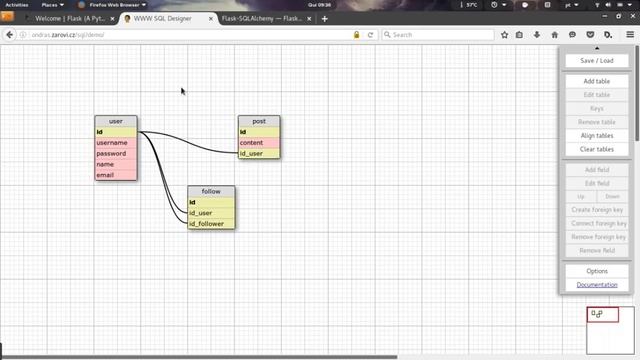Click the Add table button
640x360 pixels.
click(x=597, y=81)
